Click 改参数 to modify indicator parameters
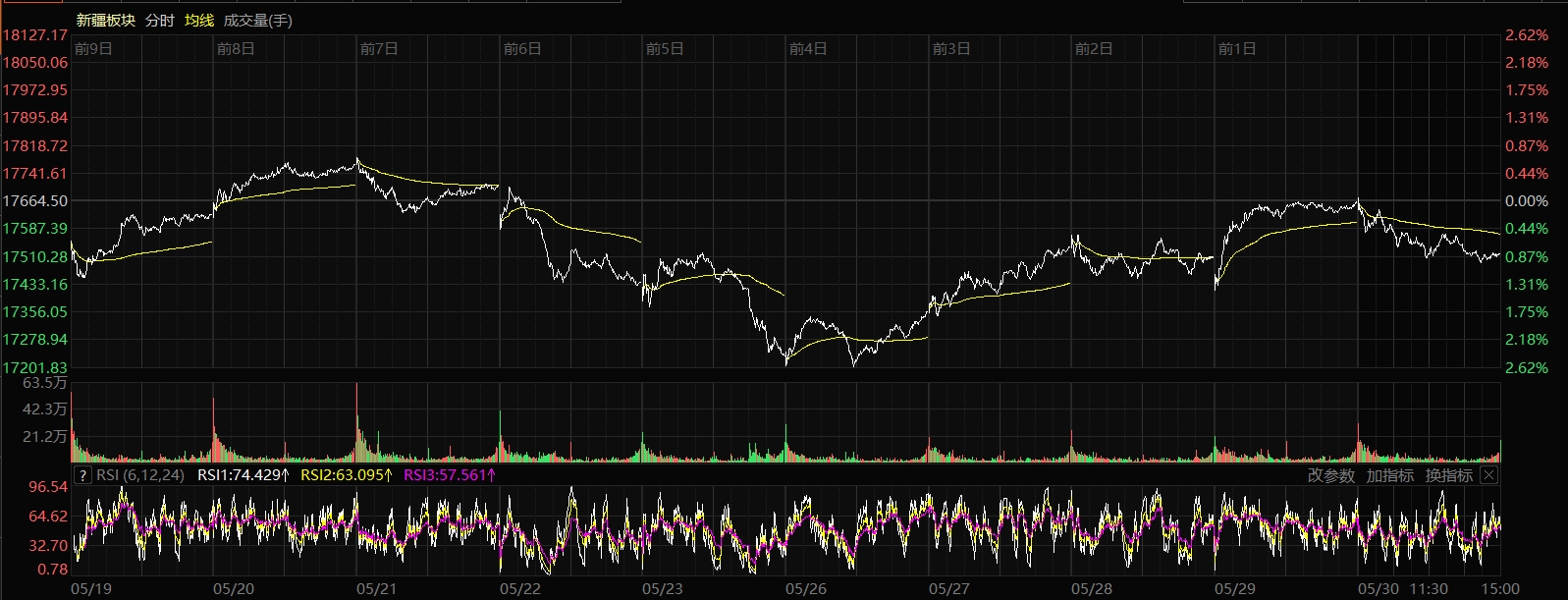Image resolution: width=1568 pixels, height=600 pixels. tap(1331, 475)
